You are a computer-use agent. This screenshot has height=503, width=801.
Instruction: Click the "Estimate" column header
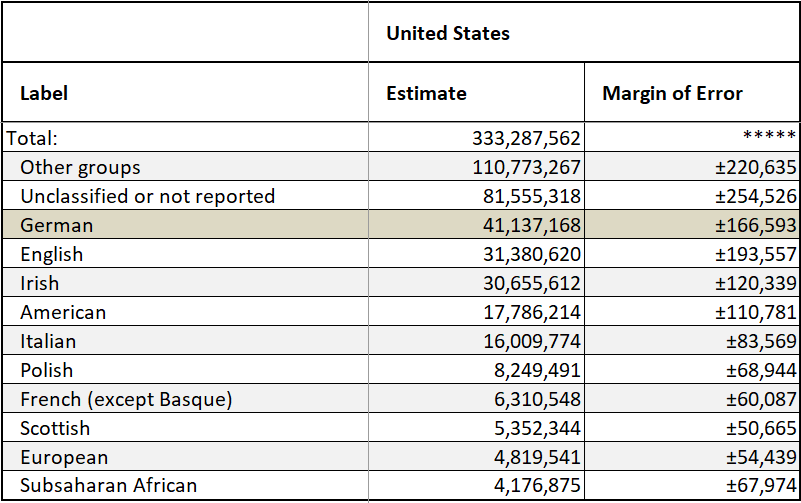click(x=426, y=93)
